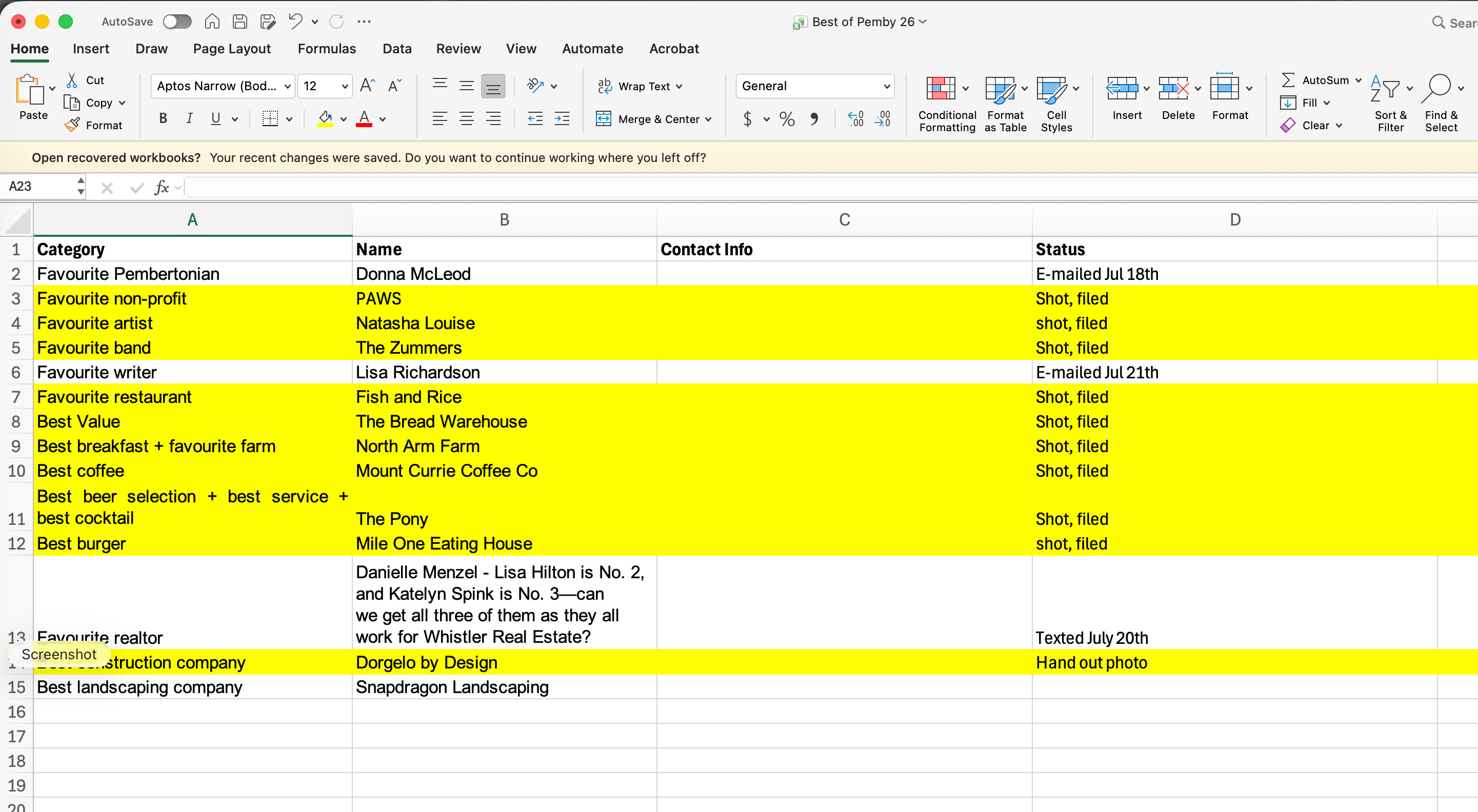Open the AutoSum dropdown arrow
Screen dimensions: 1478x812
(x=1358, y=80)
